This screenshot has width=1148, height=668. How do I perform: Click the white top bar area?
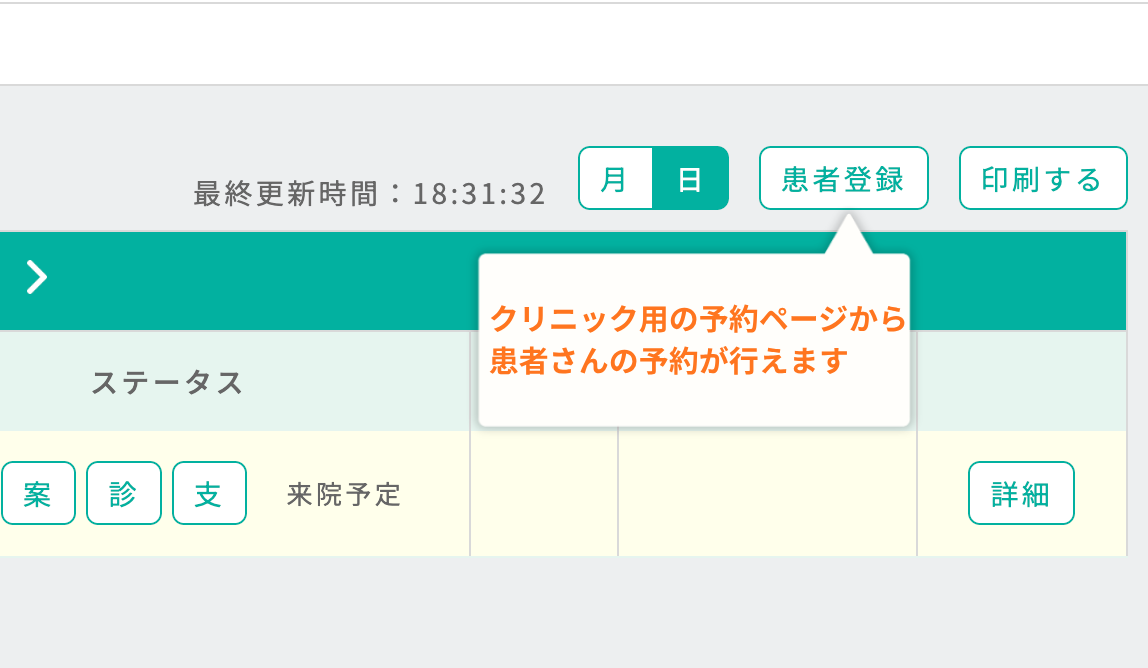click(574, 44)
